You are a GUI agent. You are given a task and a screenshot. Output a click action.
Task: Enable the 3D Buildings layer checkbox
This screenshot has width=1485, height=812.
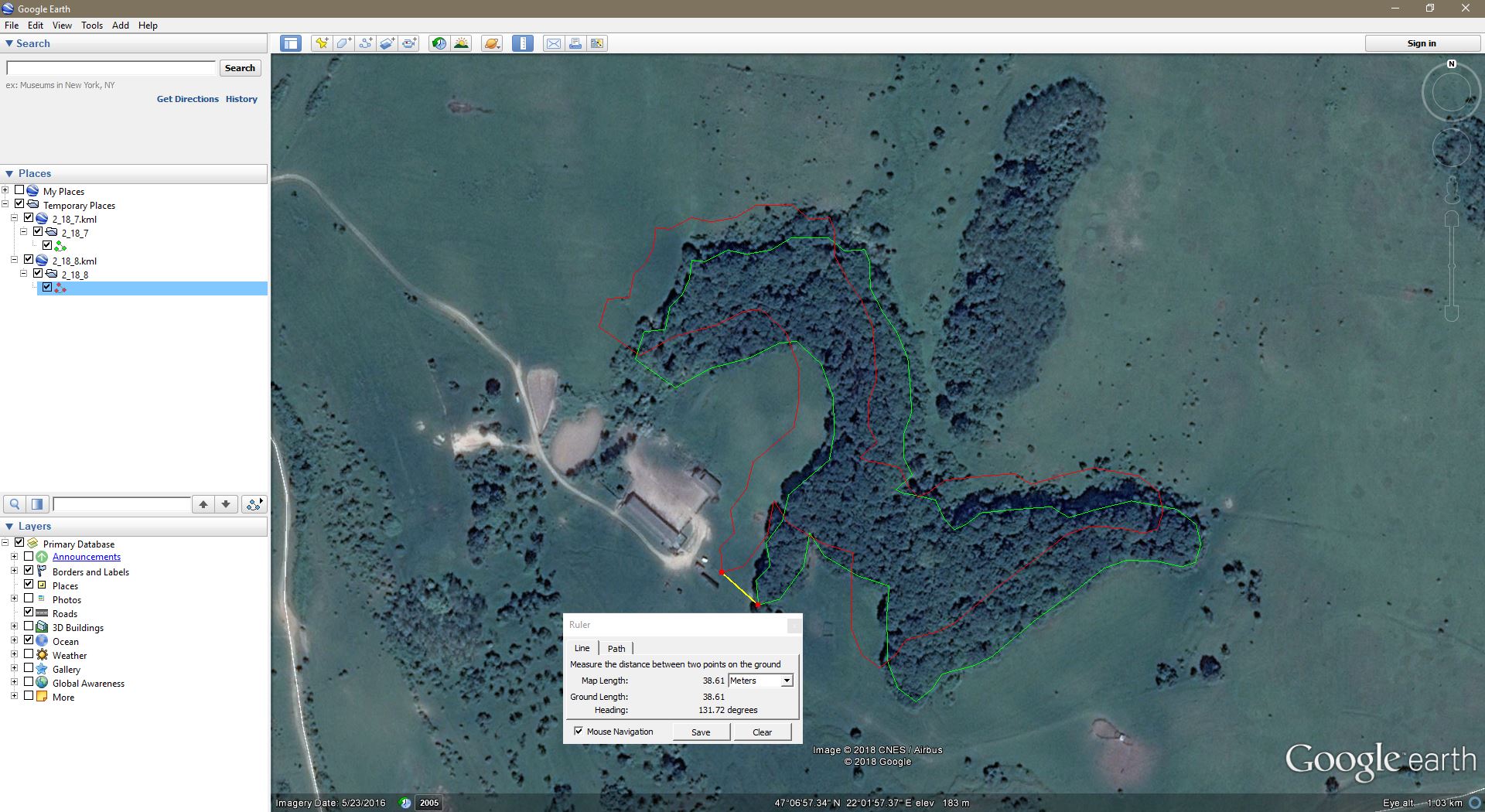pyautogui.click(x=29, y=626)
